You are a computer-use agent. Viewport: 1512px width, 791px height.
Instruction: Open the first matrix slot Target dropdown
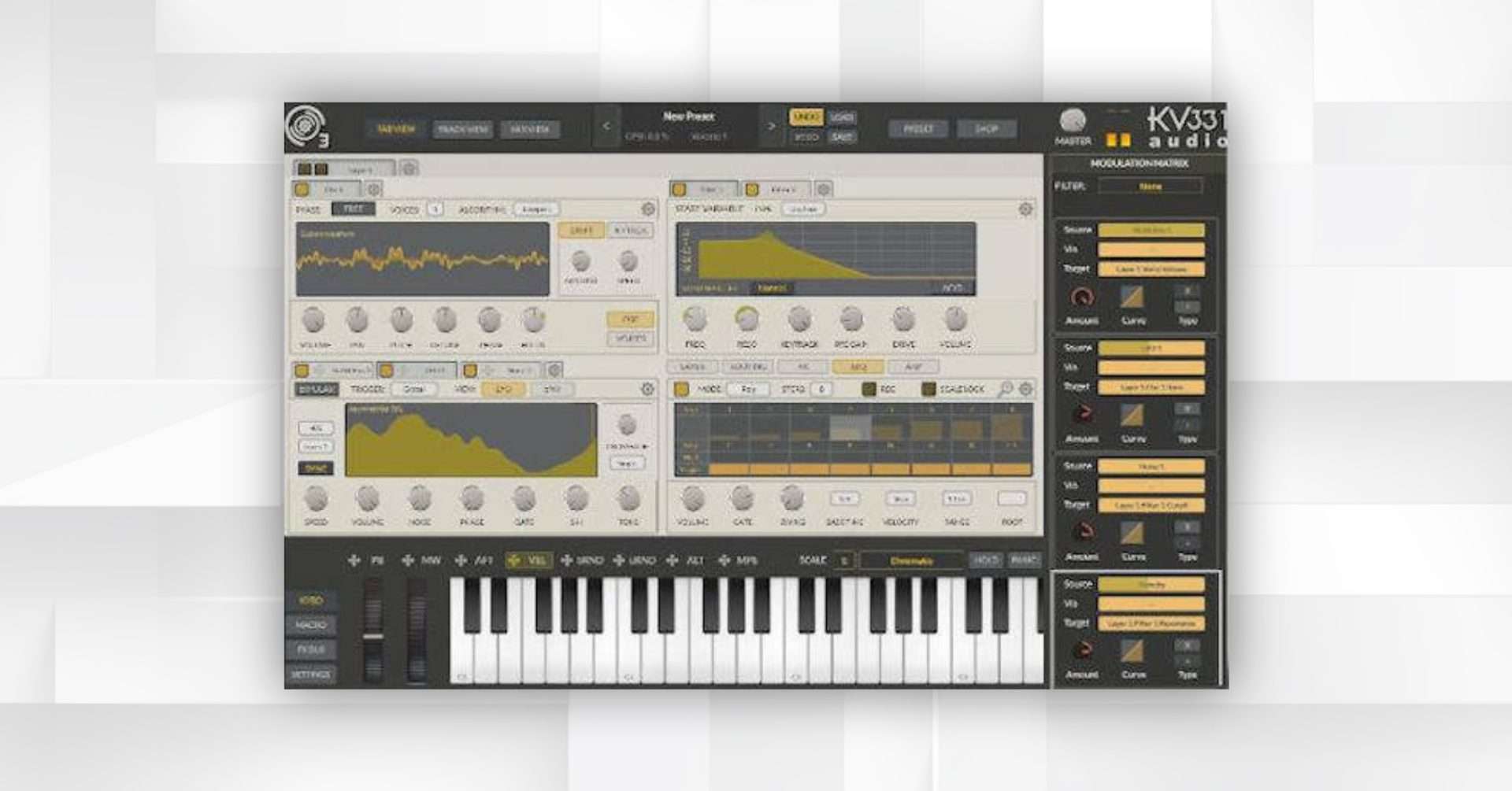(x=1151, y=269)
